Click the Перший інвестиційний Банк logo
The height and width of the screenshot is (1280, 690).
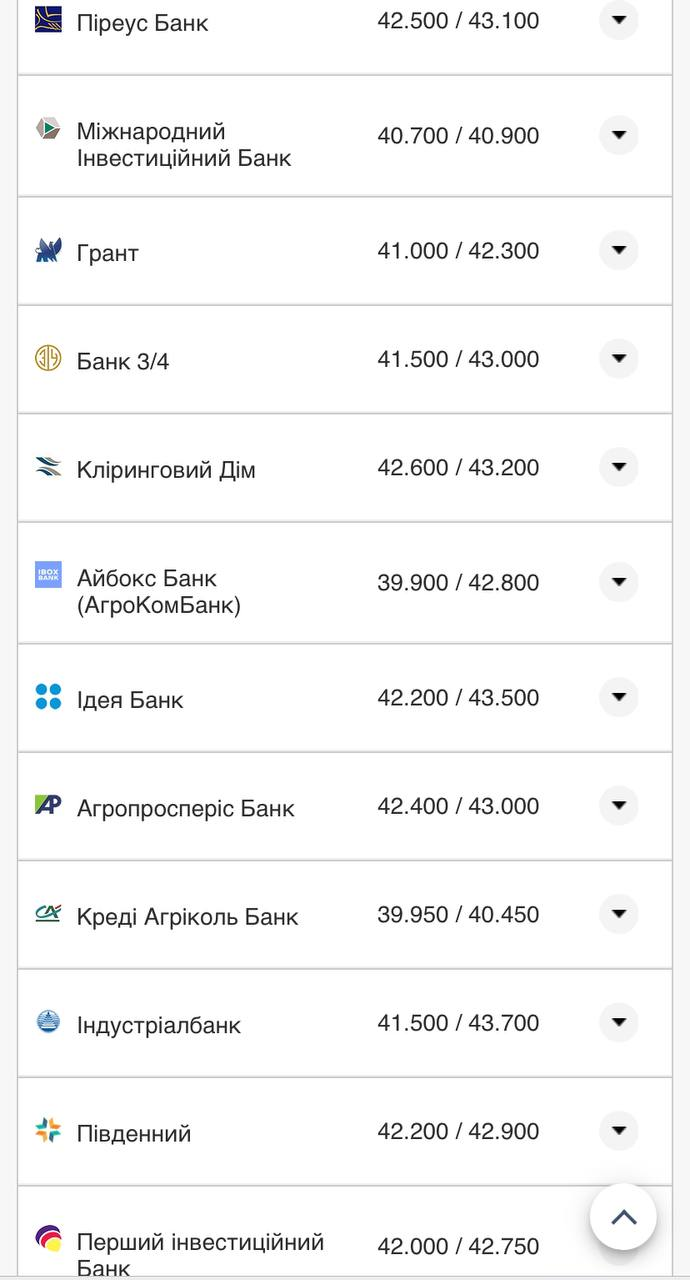(x=47, y=1238)
